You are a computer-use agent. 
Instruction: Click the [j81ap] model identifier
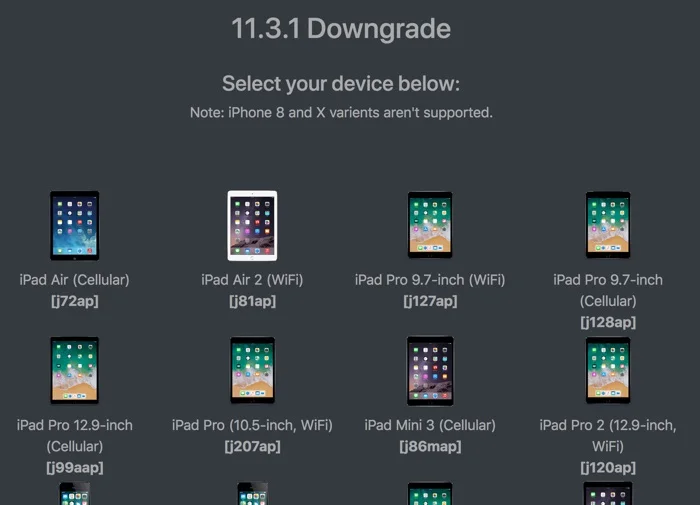(252, 301)
